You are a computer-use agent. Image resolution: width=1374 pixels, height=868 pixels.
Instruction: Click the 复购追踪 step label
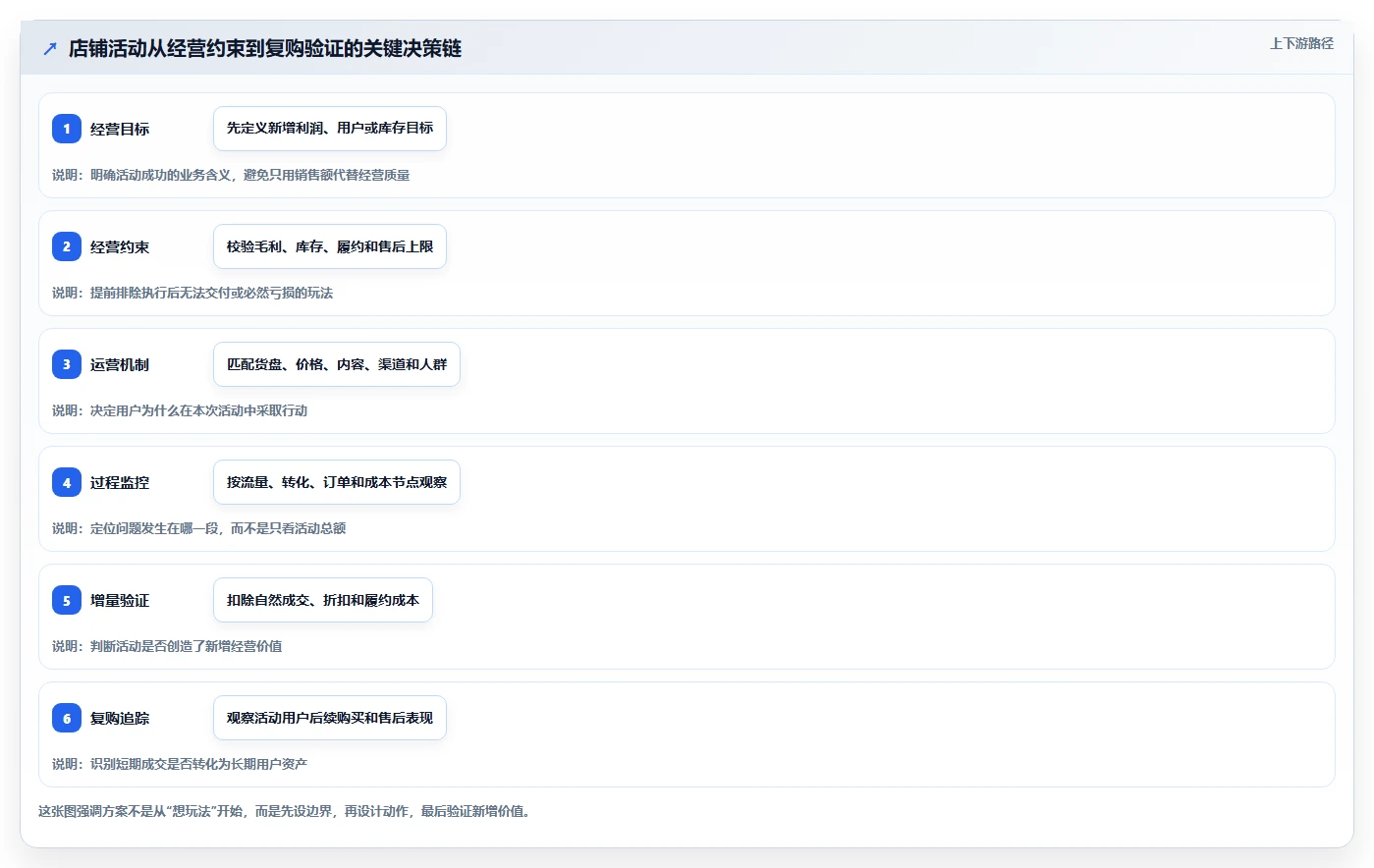(120, 718)
